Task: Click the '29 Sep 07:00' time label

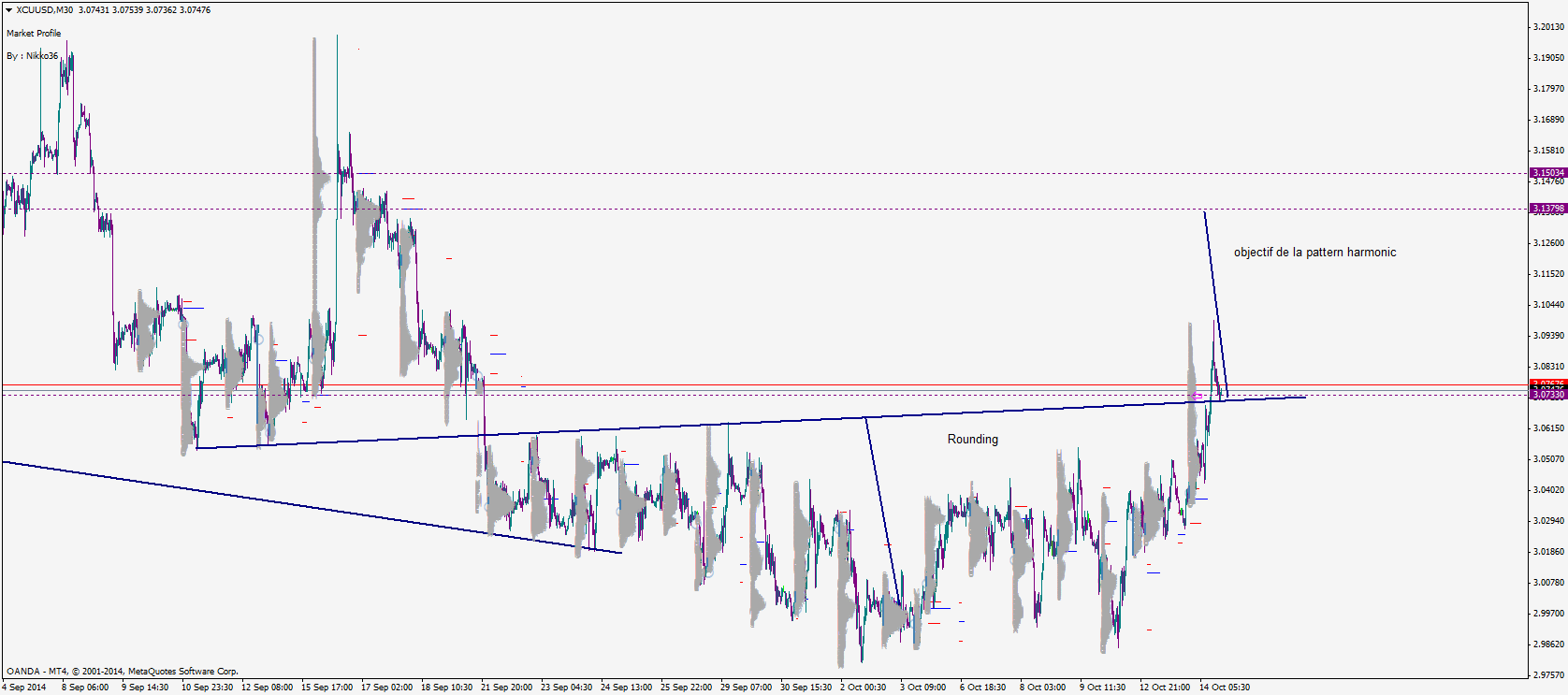Action: (x=746, y=688)
